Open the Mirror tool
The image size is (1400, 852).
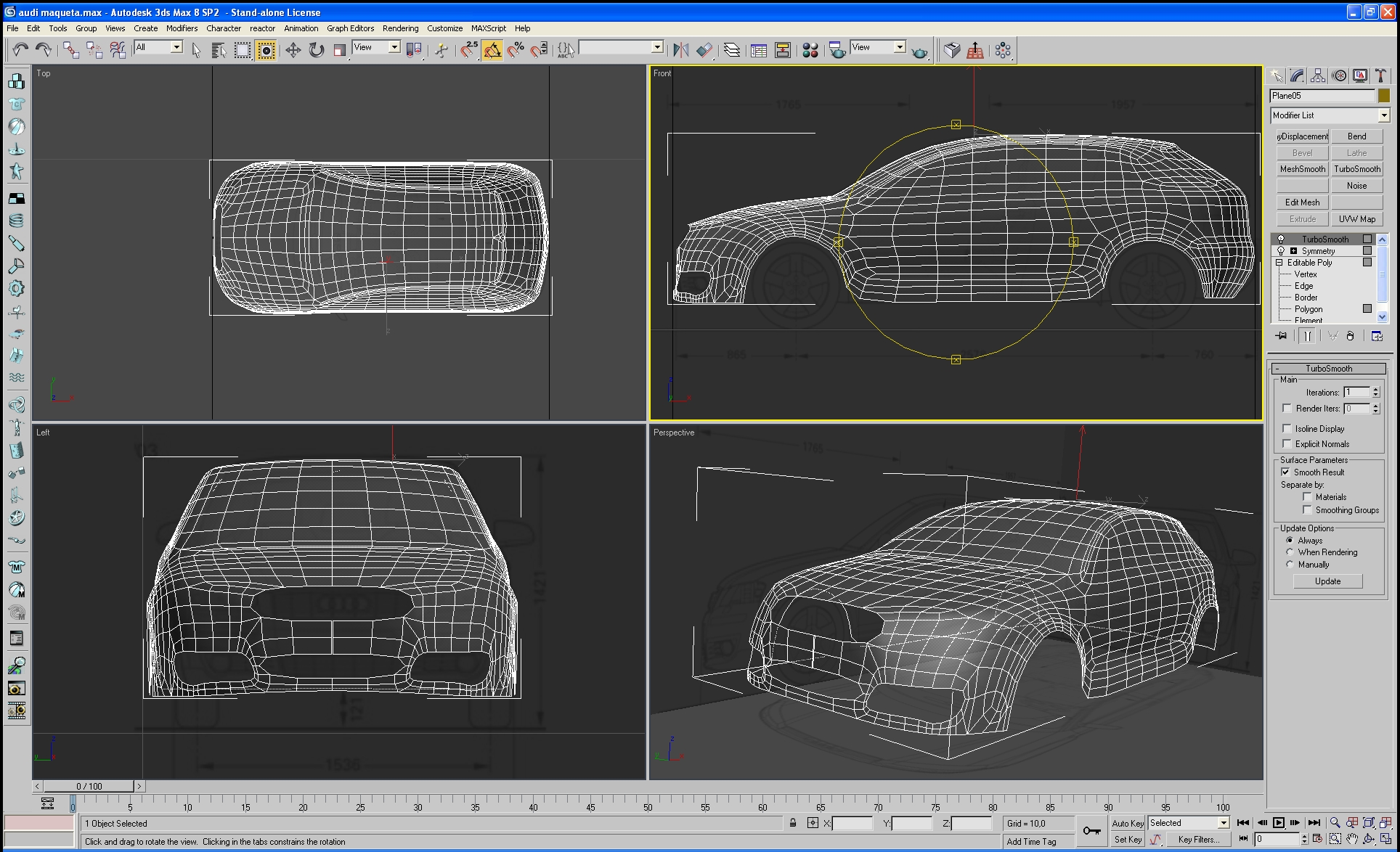pos(680,50)
